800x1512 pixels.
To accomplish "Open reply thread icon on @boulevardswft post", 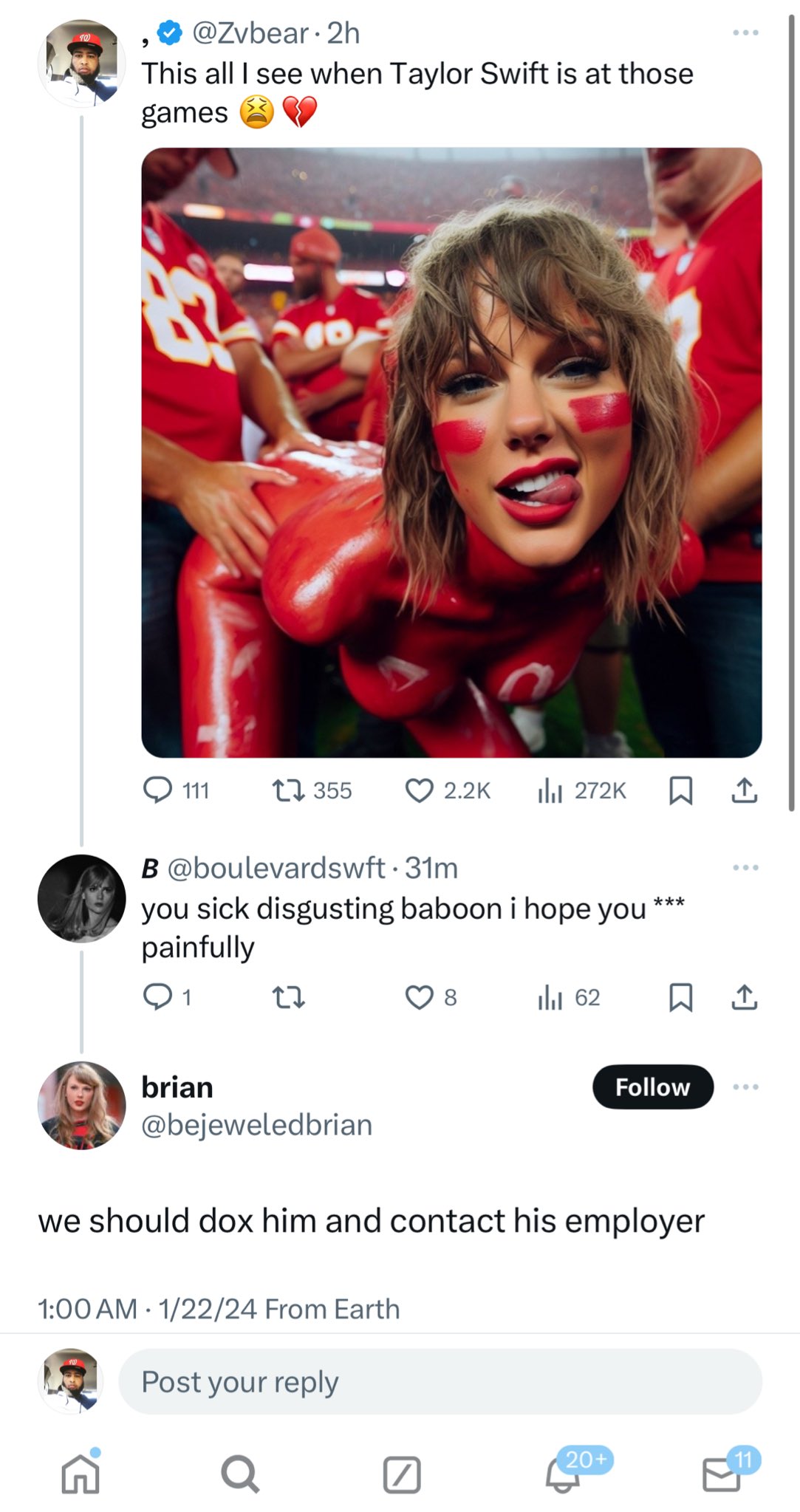I will [166, 997].
